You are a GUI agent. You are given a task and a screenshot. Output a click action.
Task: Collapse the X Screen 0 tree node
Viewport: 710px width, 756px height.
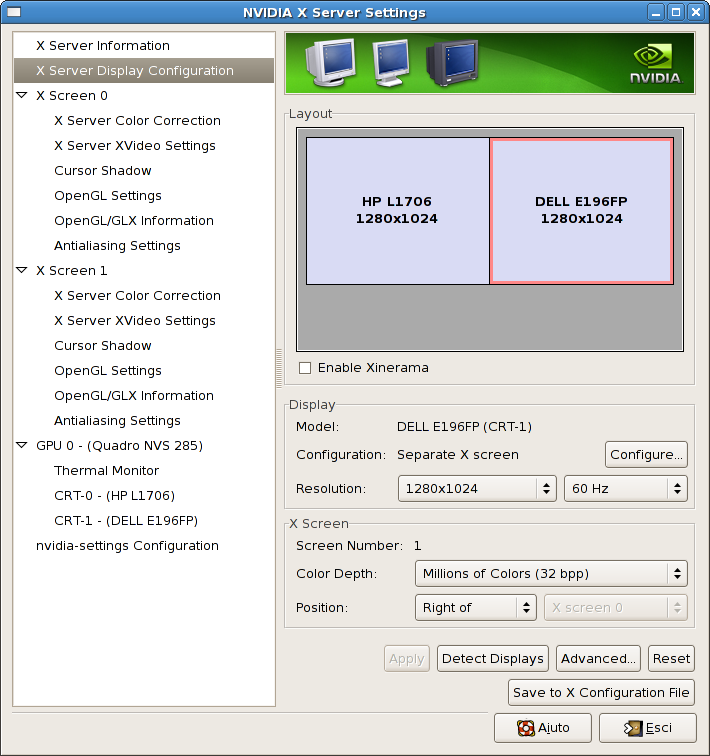pyautogui.click(x=22, y=95)
